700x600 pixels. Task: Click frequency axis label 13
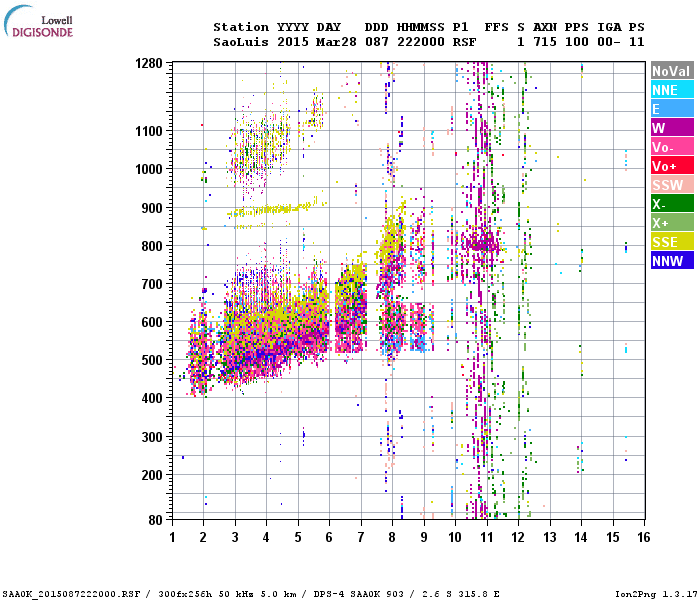coord(550,538)
